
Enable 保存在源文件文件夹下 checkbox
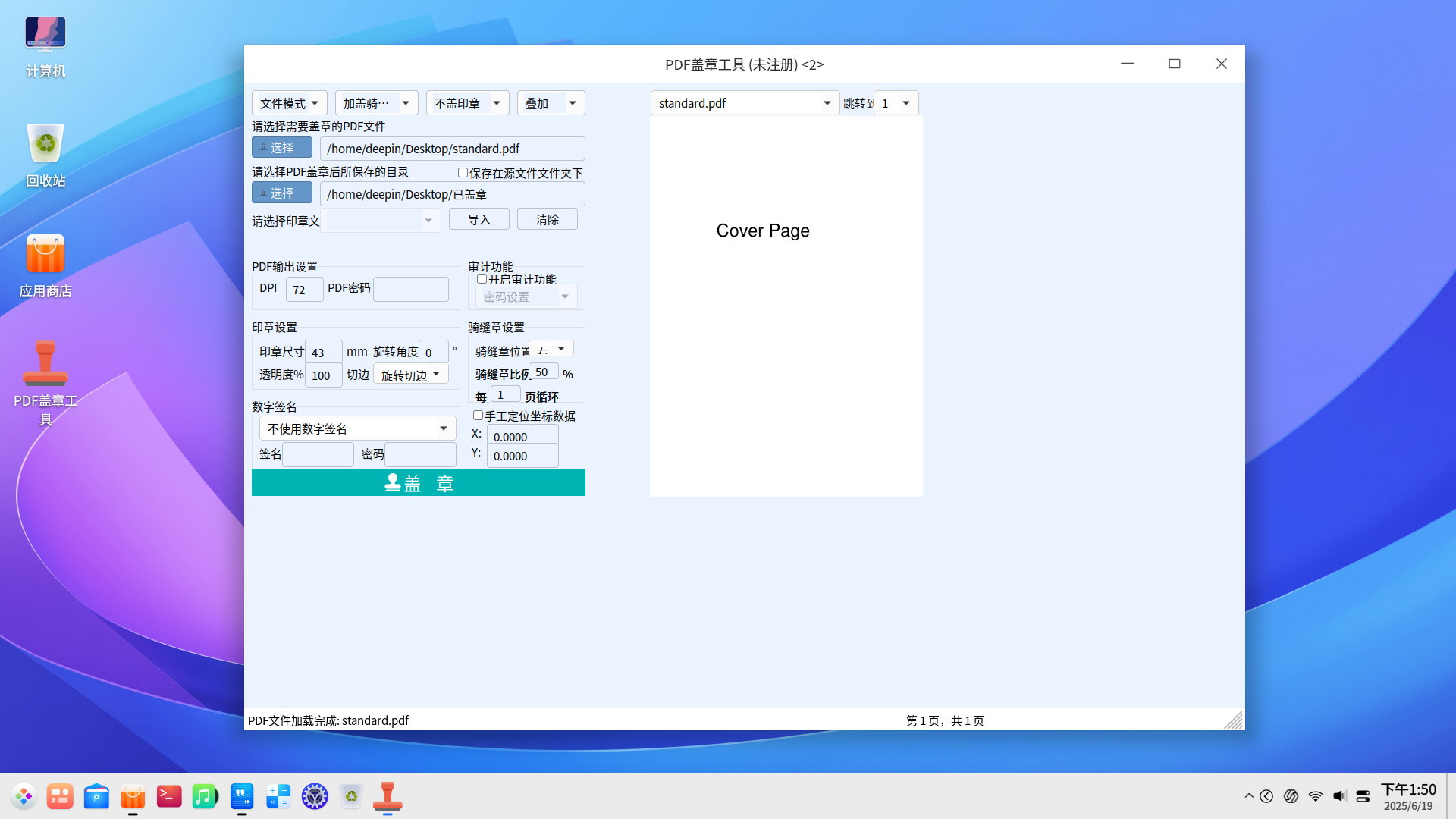[x=463, y=173]
